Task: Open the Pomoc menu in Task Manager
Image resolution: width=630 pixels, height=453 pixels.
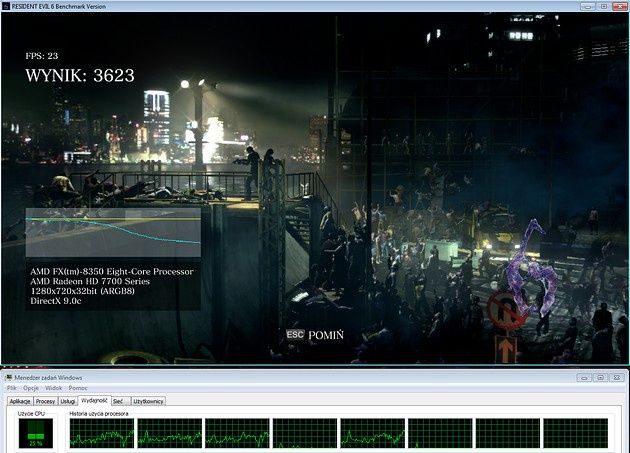Action: point(78,388)
